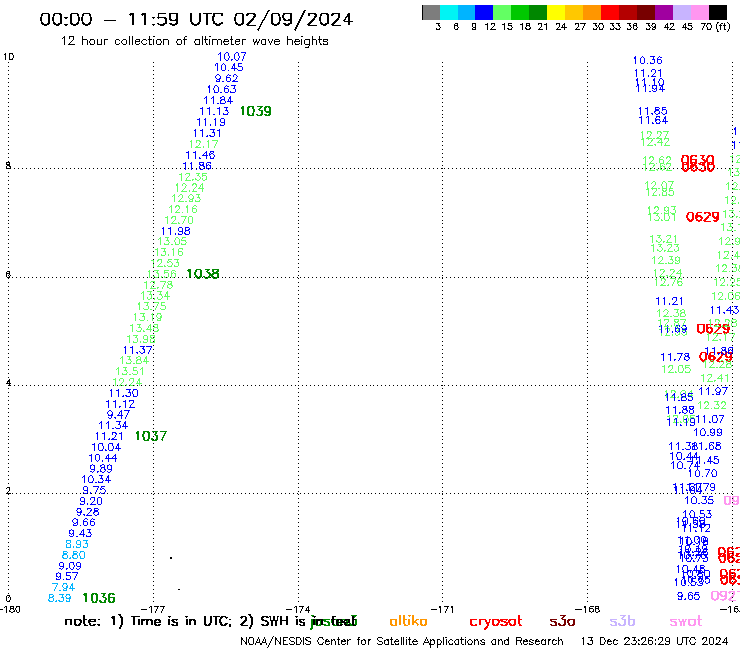The width and height of the screenshot is (740, 650).
Task: Click the wave height value '12.16'
Action: click(x=183, y=210)
